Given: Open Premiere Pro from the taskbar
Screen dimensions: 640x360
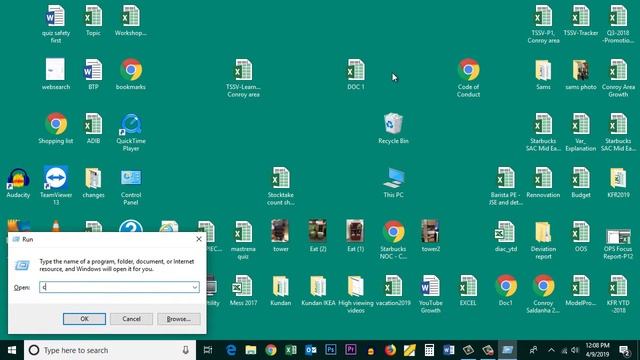Looking at the screenshot, I should pyautogui.click(x=351, y=350).
